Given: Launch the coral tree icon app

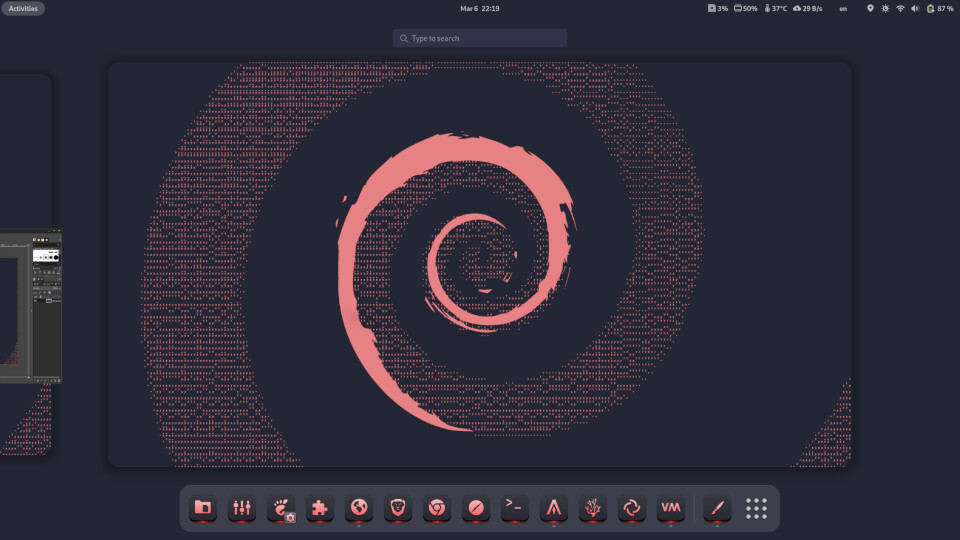Looking at the screenshot, I should [x=592, y=508].
